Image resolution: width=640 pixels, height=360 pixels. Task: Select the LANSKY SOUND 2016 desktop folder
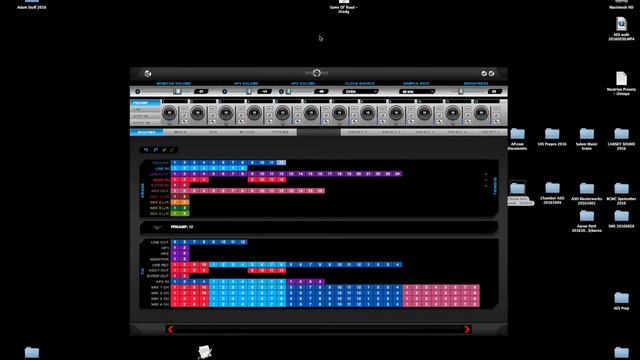621,139
